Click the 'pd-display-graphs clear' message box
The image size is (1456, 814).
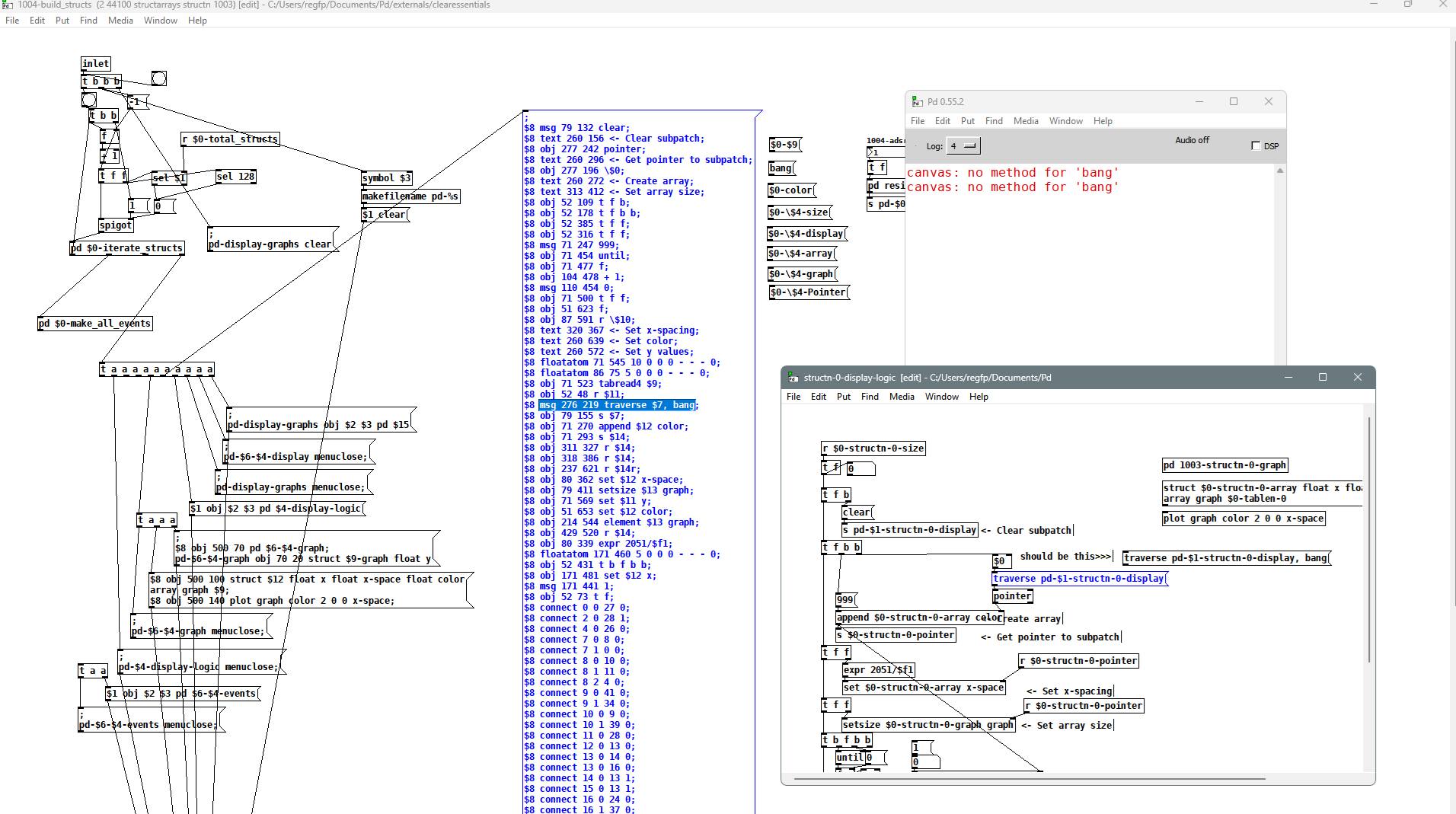[273, 239]
